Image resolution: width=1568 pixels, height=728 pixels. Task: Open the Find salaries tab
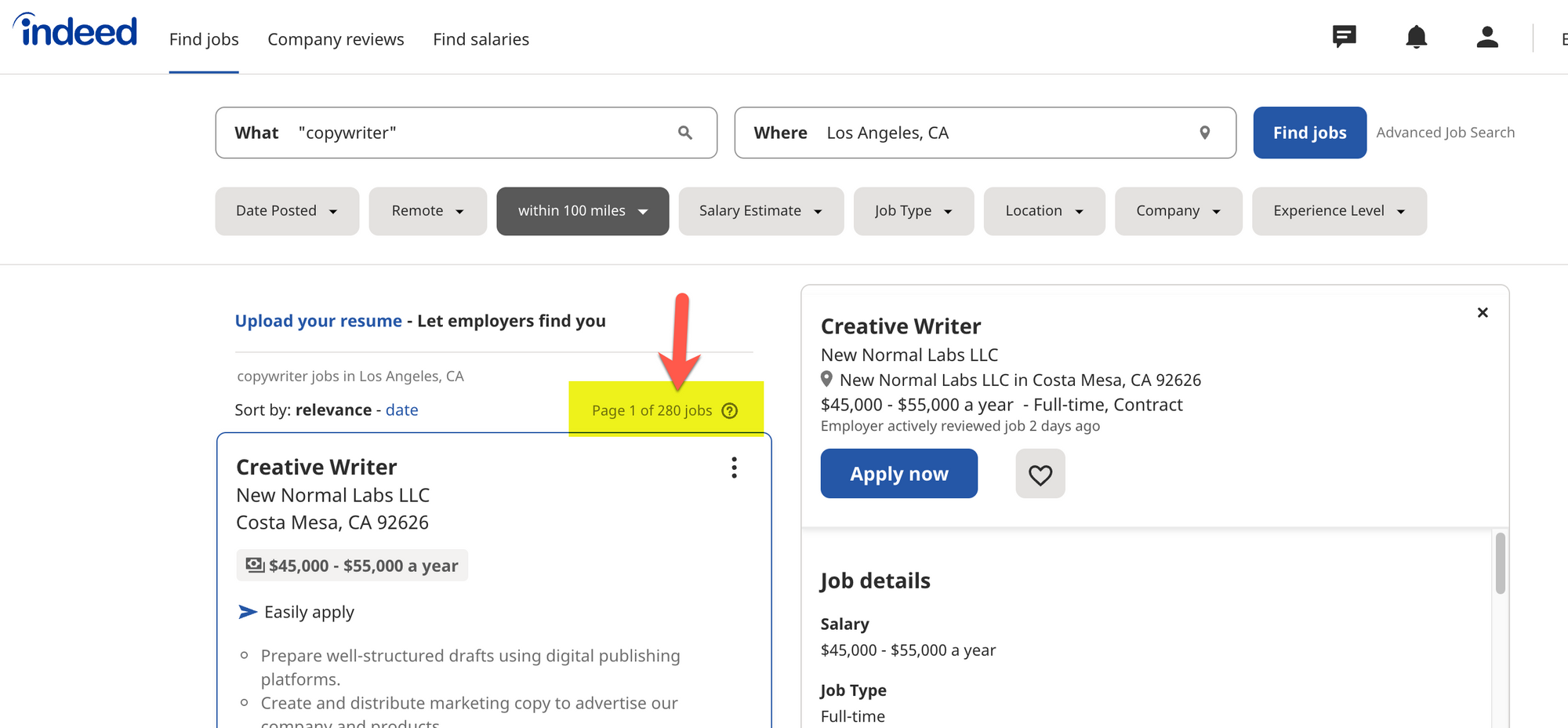pyautogui.click(x=481, y=39)
